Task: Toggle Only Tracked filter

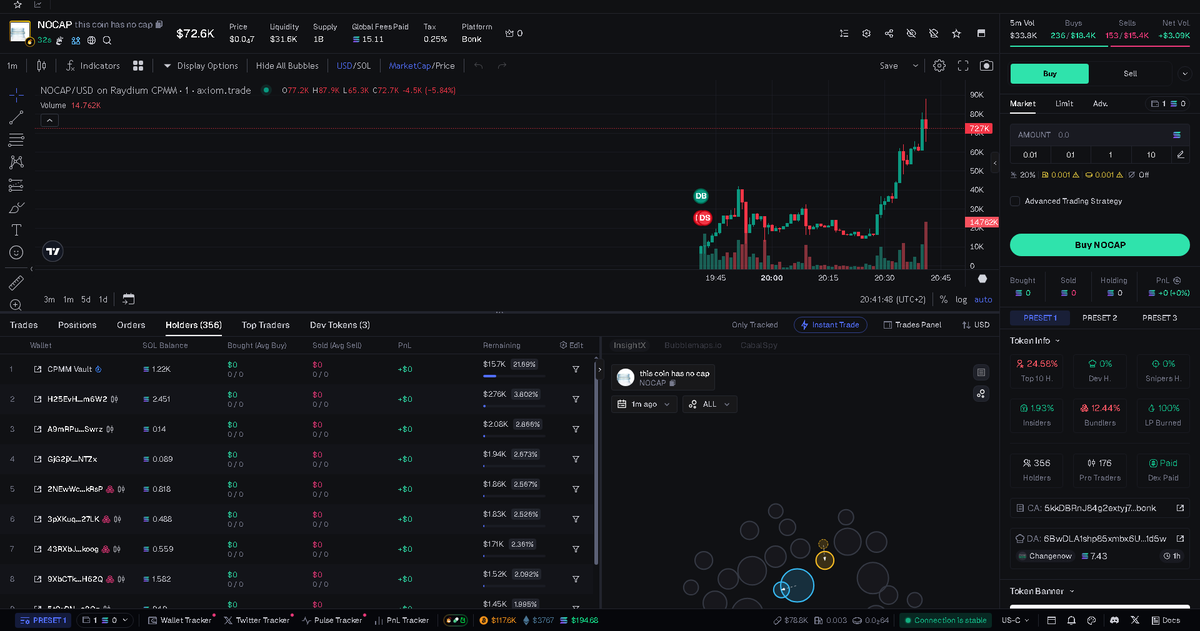Action: coord(754,325)
